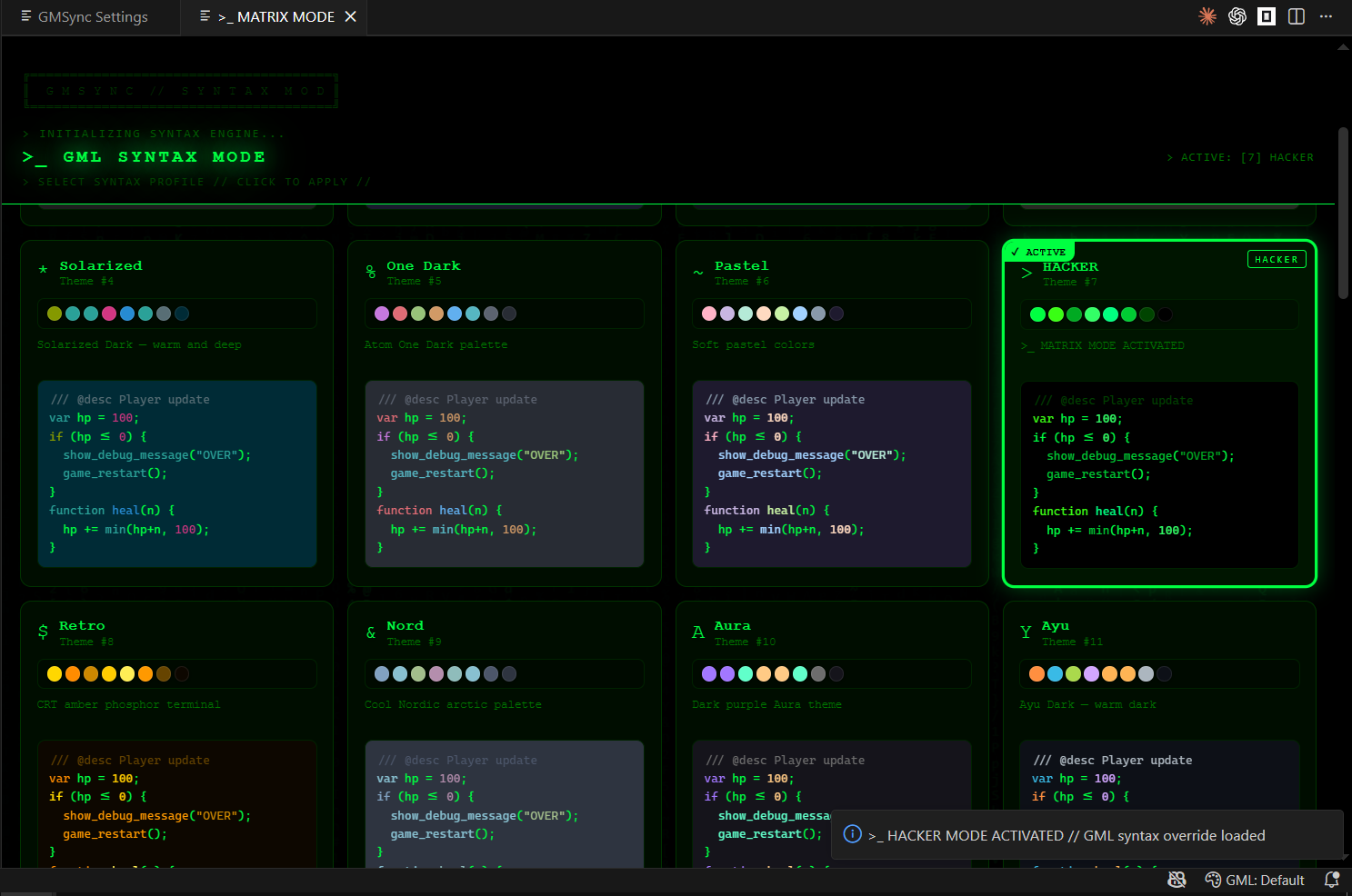
Task: Click the One Dark code preview block
Action: (x=505, y=473)
